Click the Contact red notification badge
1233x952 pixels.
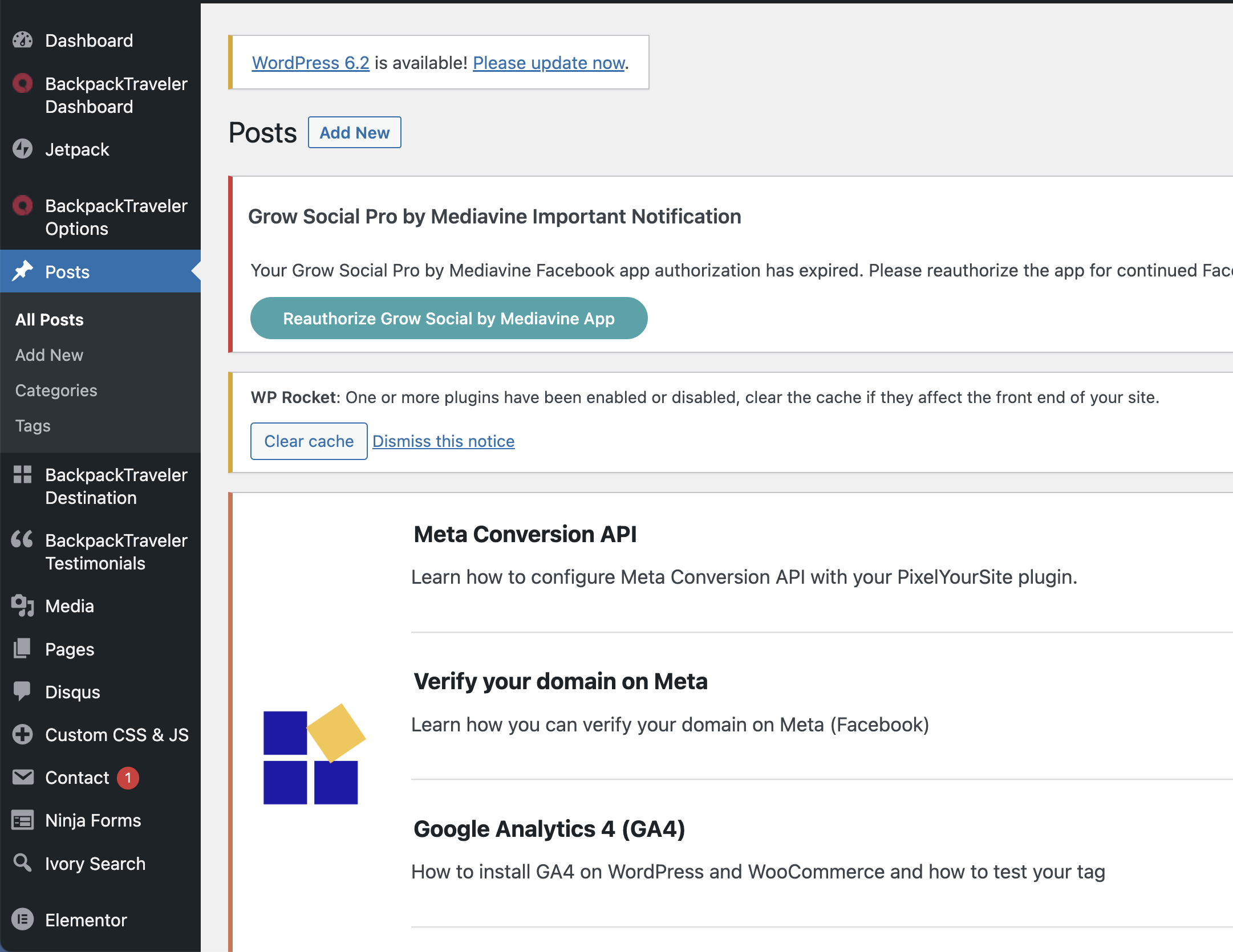128,778
